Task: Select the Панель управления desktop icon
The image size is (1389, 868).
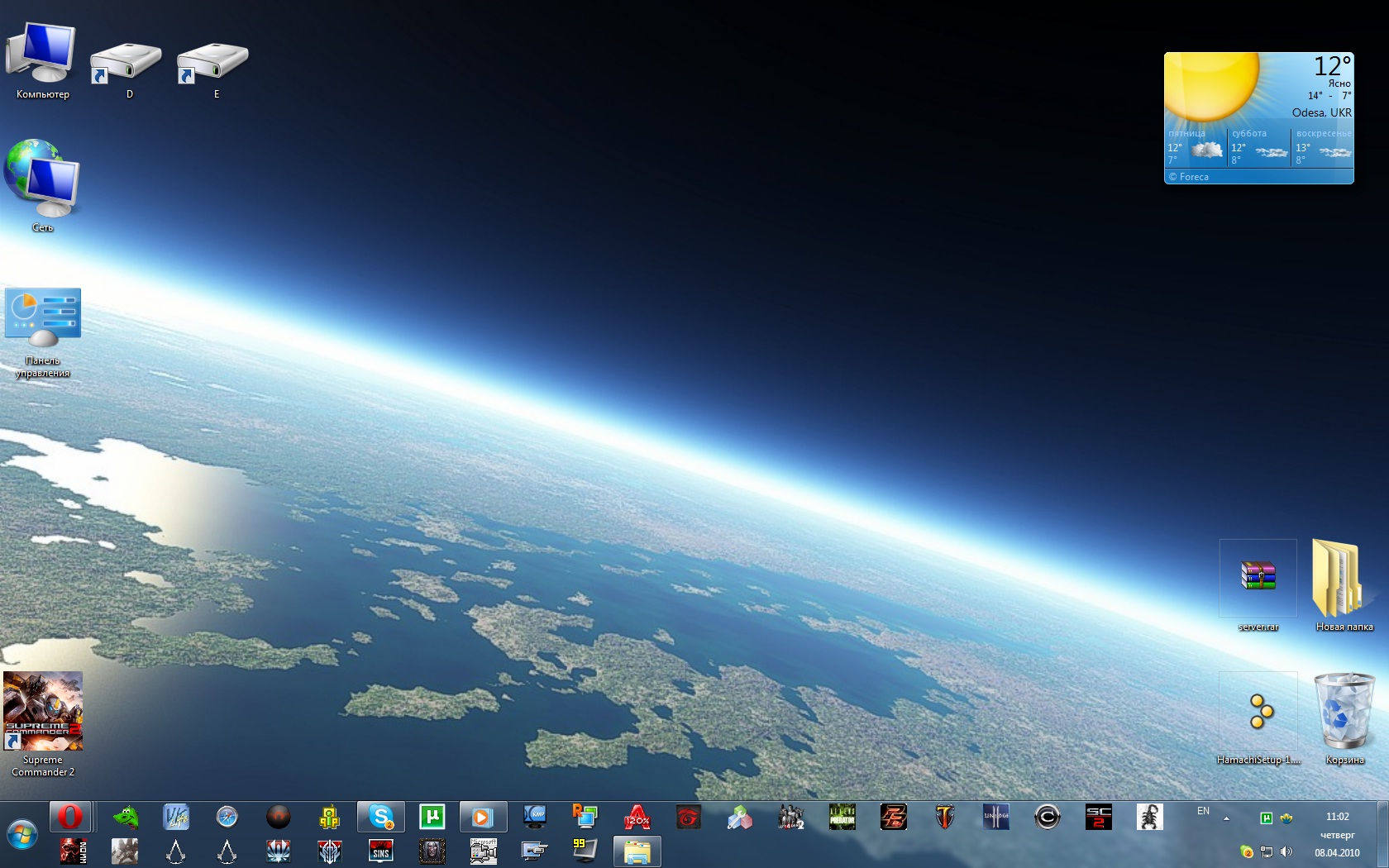Action: (x=42, y=333)
